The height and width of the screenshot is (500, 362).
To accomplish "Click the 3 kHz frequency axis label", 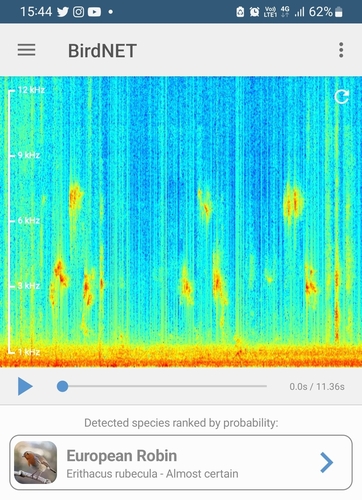I will click(29, 286).
